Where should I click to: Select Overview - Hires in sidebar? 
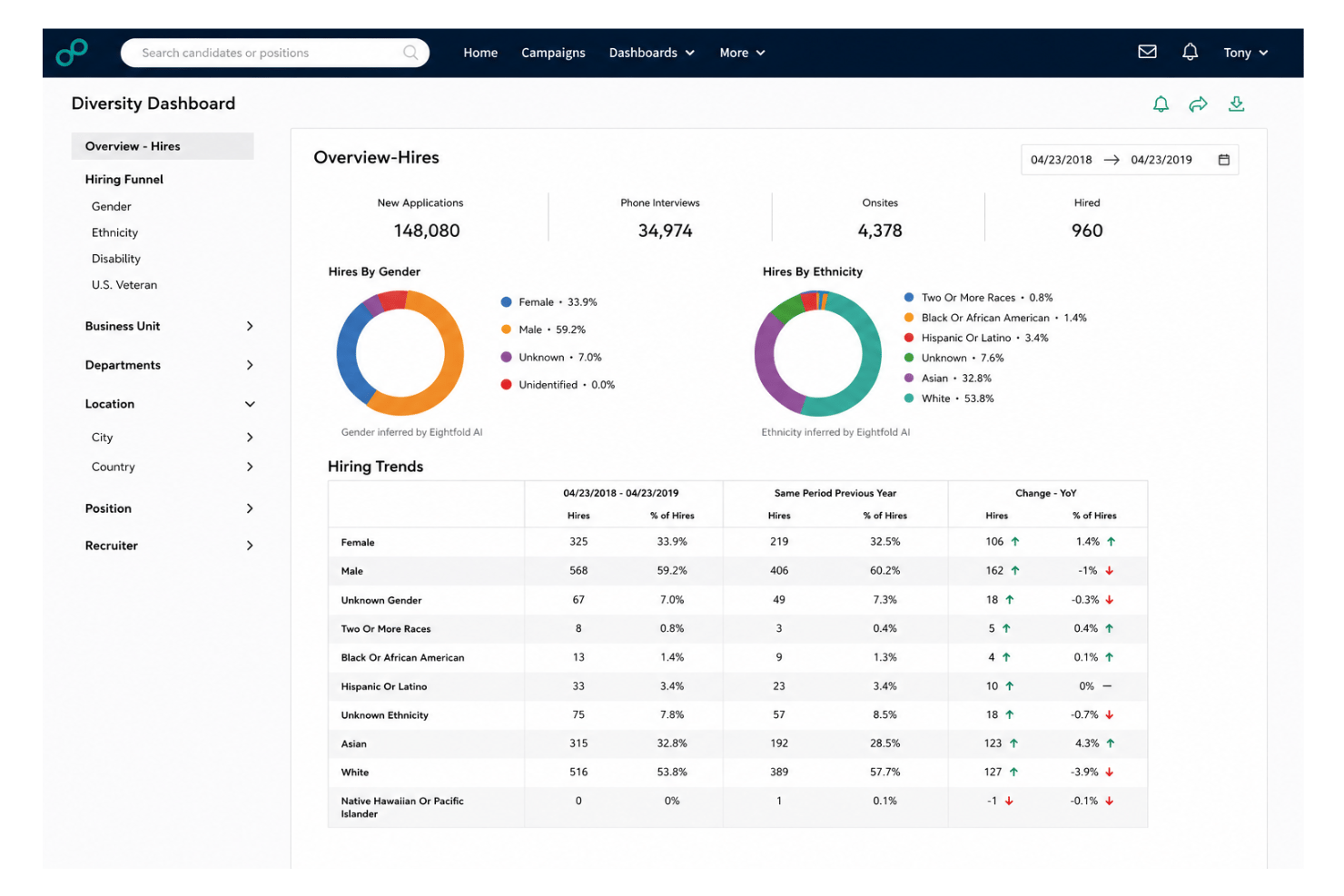point(163,146)
